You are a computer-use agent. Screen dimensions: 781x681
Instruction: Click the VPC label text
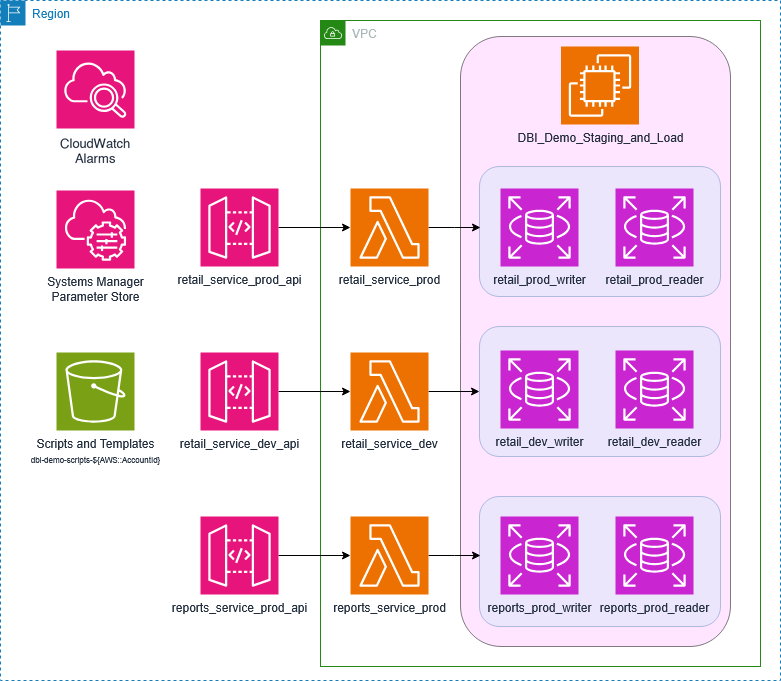364,34
